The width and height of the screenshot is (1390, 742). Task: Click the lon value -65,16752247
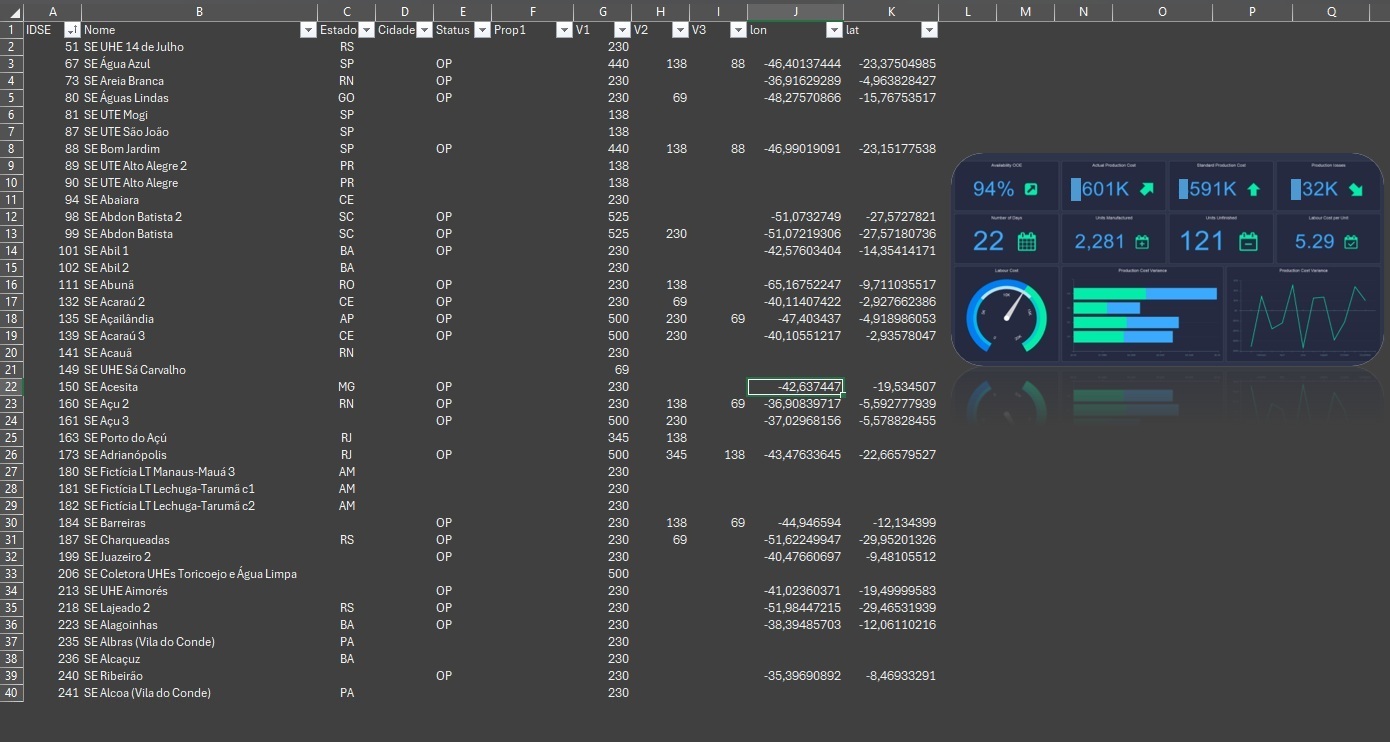[x=795, y=285]
